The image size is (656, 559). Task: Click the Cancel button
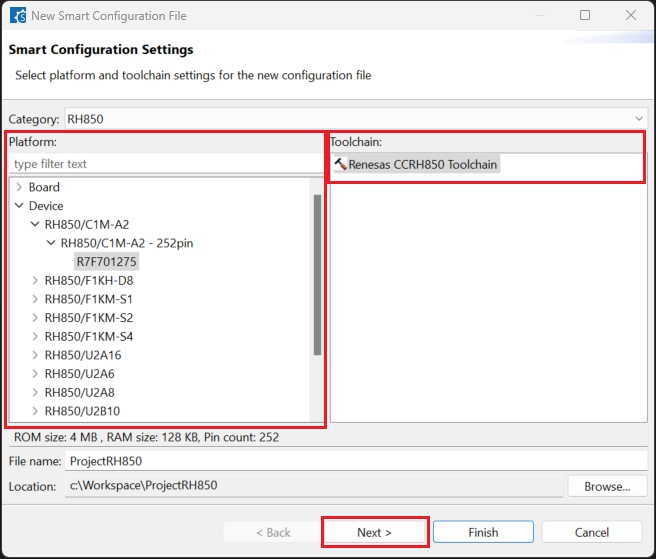click(592, 532)
